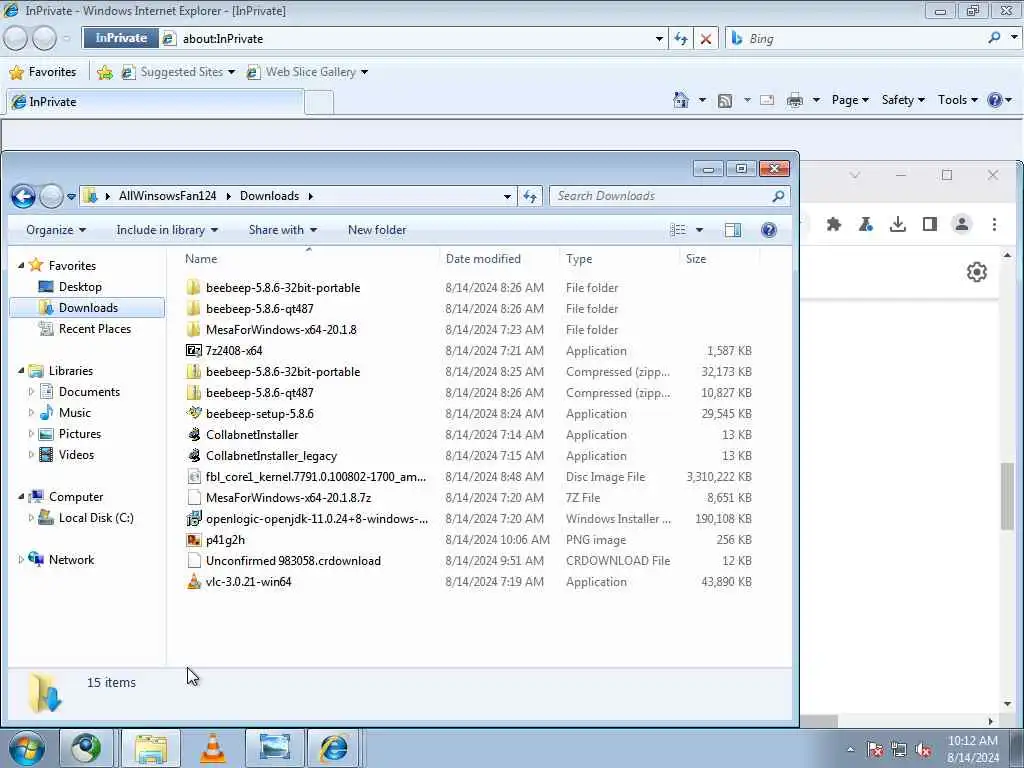The width and height of the screenshot is (1024, 768).
Task: Open the Organize dropdown menu
Action: click(x=56, y=230)
